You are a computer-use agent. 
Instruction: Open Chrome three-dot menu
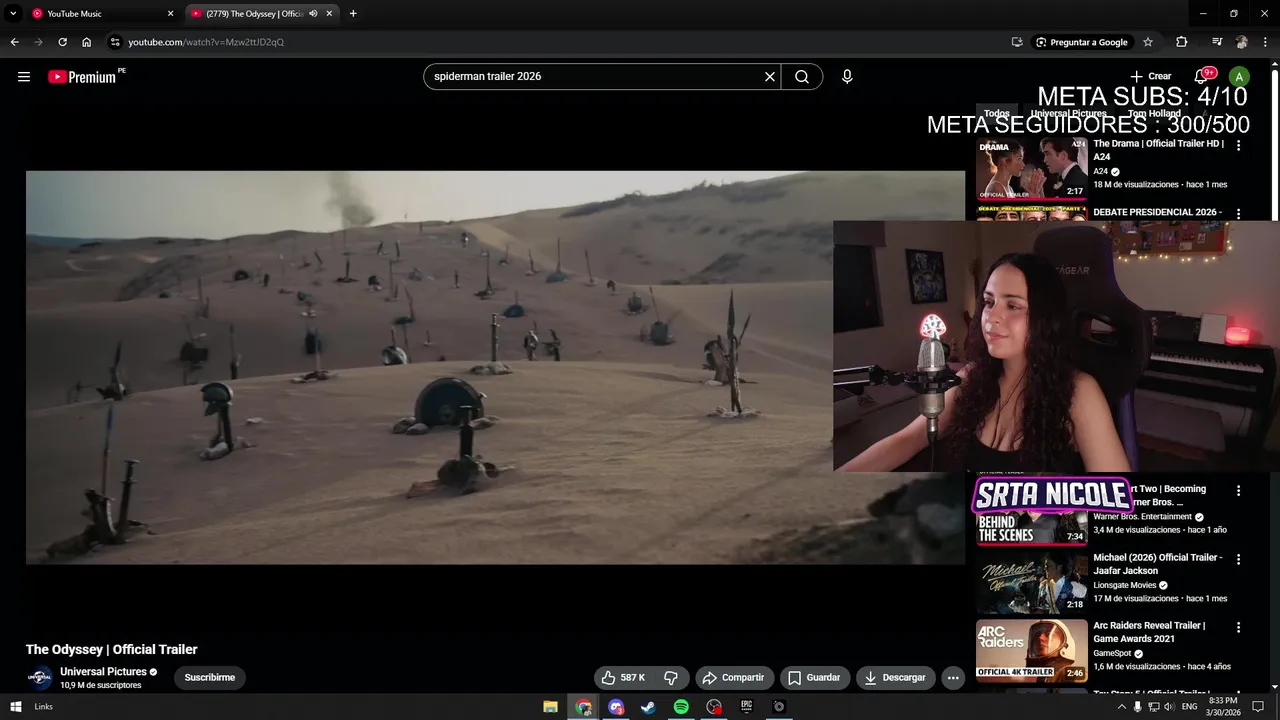pos(1265,42)
